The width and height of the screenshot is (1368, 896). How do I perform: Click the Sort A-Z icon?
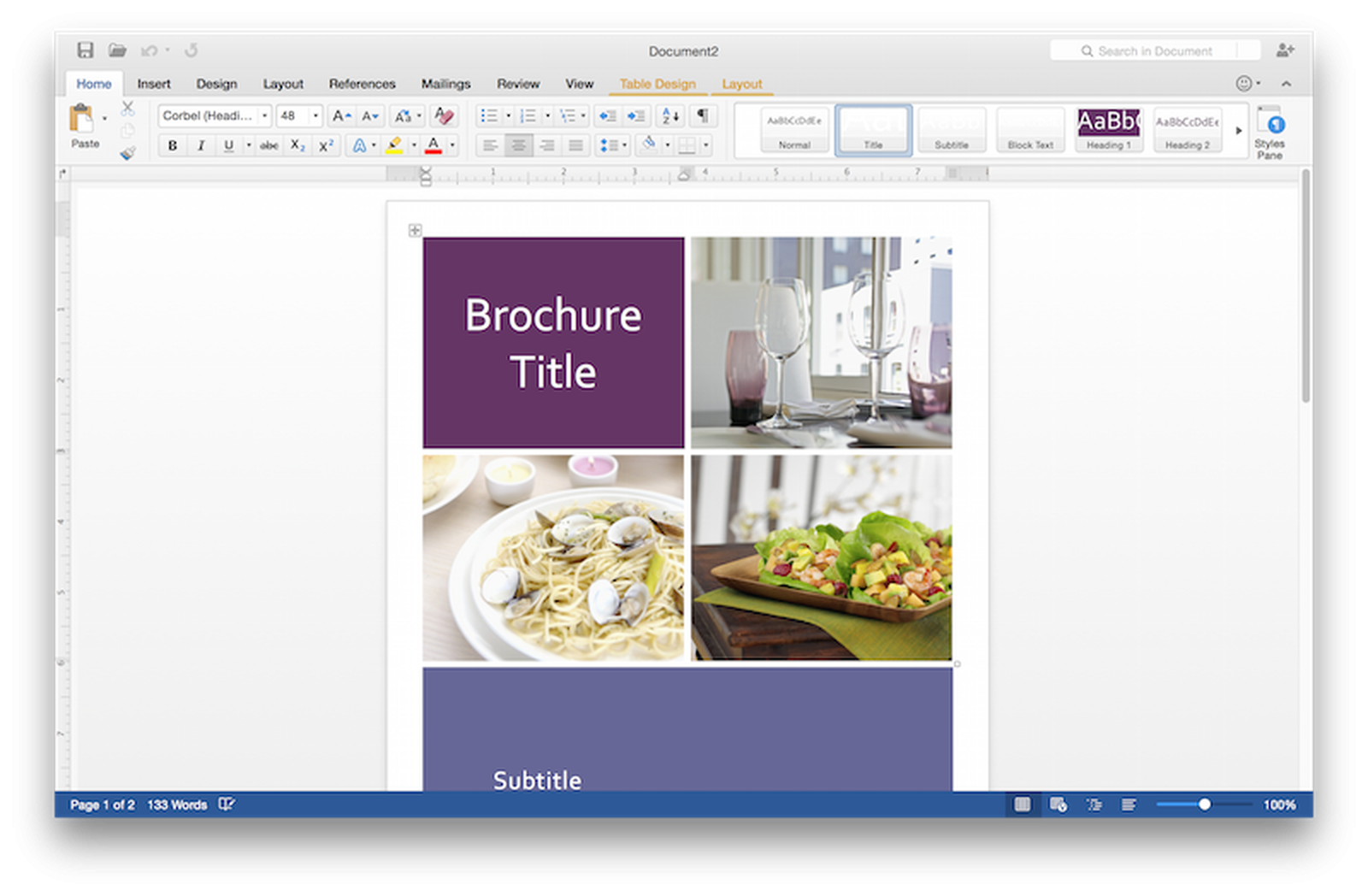670,115
